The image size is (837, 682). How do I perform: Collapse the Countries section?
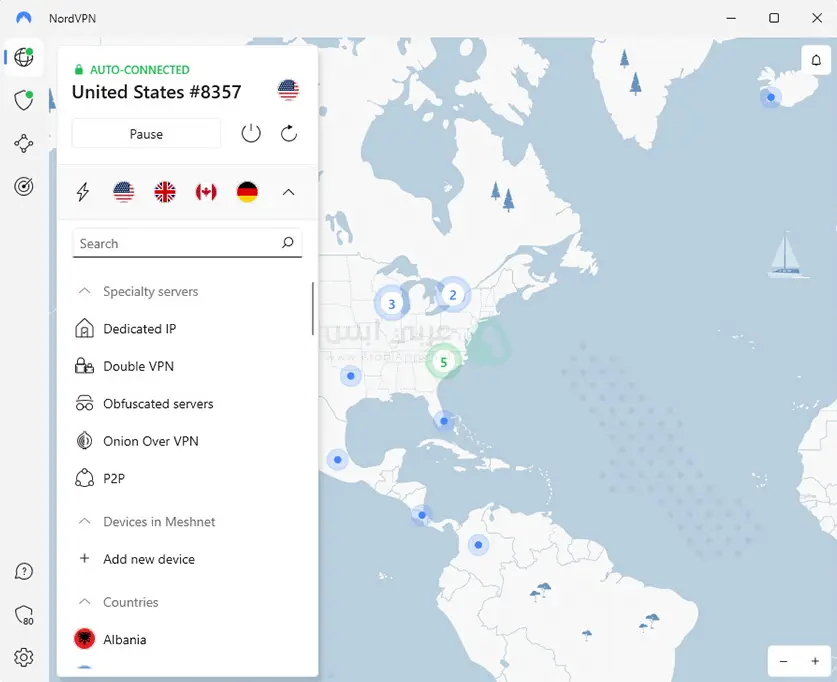[x=83, y=602]
